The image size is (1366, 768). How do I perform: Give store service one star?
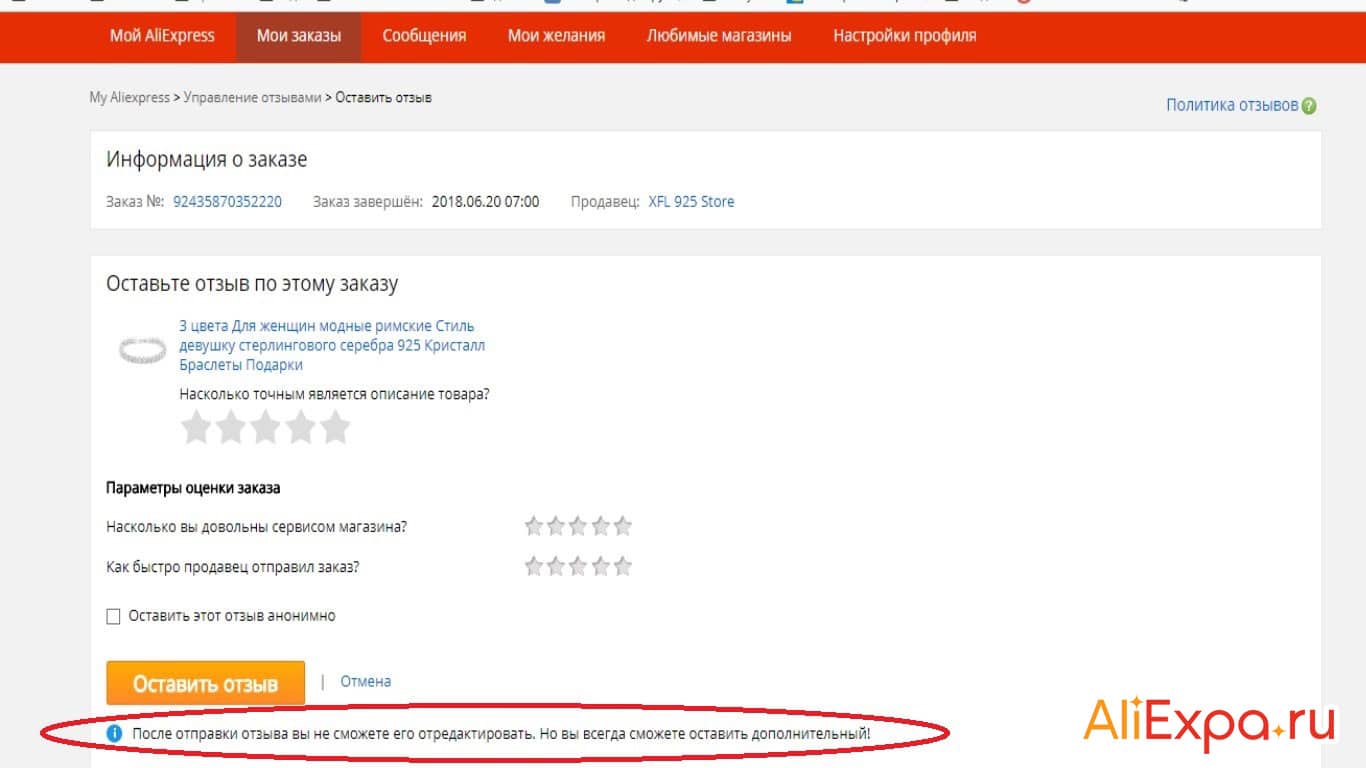pyautogui.click(x=534, y=526)
